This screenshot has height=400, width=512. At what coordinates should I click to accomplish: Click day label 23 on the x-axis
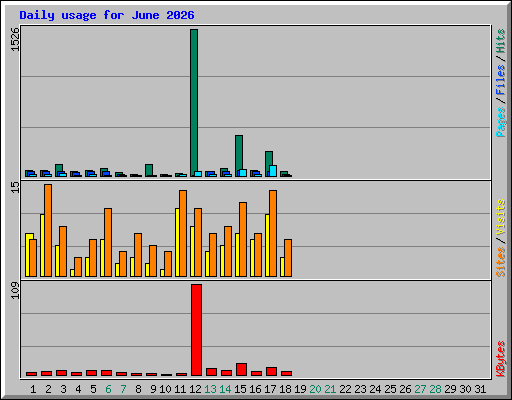(x=360, y=389)
